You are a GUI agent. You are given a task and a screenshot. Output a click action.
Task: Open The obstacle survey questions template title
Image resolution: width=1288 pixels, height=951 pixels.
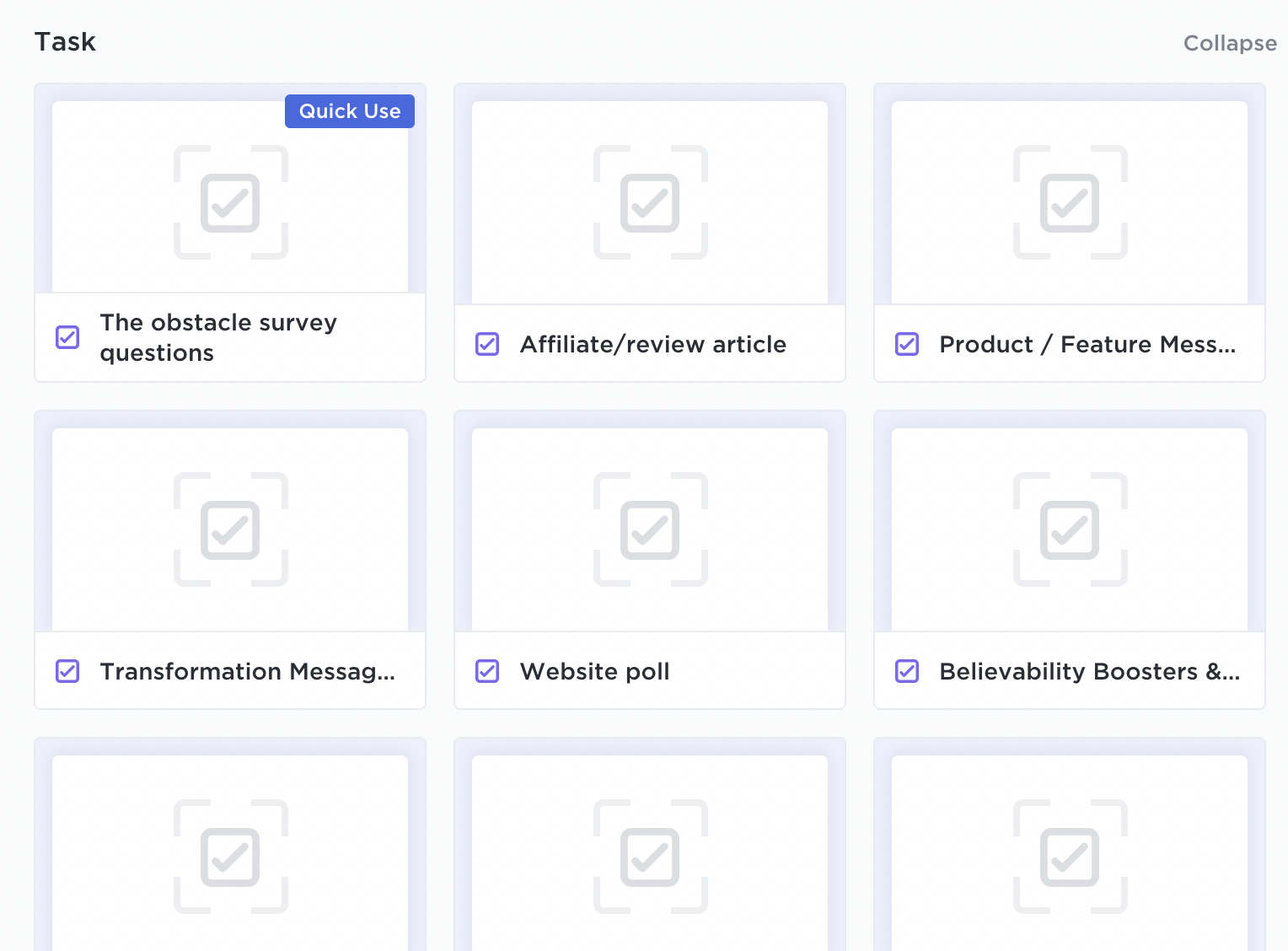(x=218, y=337)
